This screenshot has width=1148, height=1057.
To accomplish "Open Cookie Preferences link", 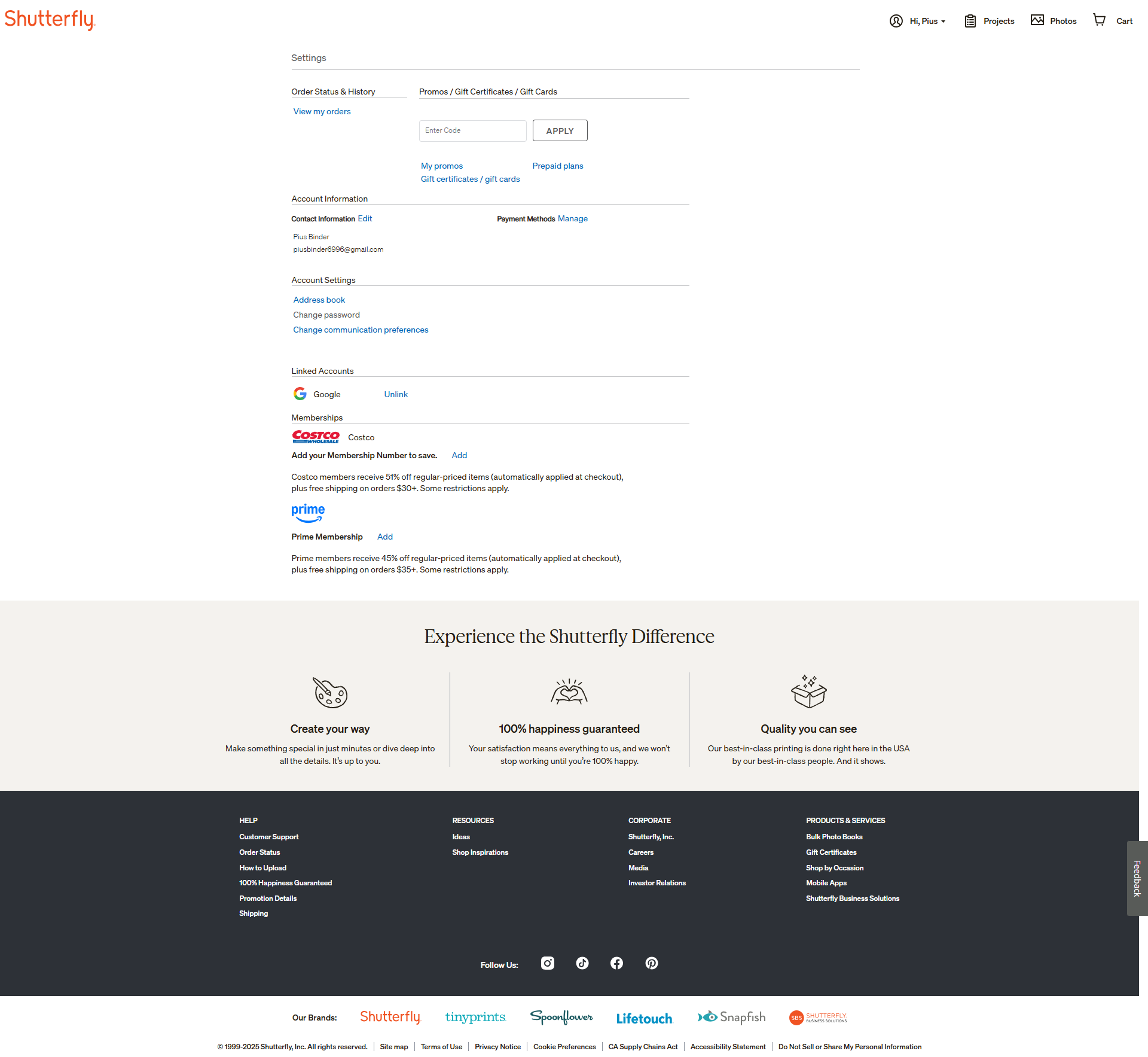I will click(564, 1047).
